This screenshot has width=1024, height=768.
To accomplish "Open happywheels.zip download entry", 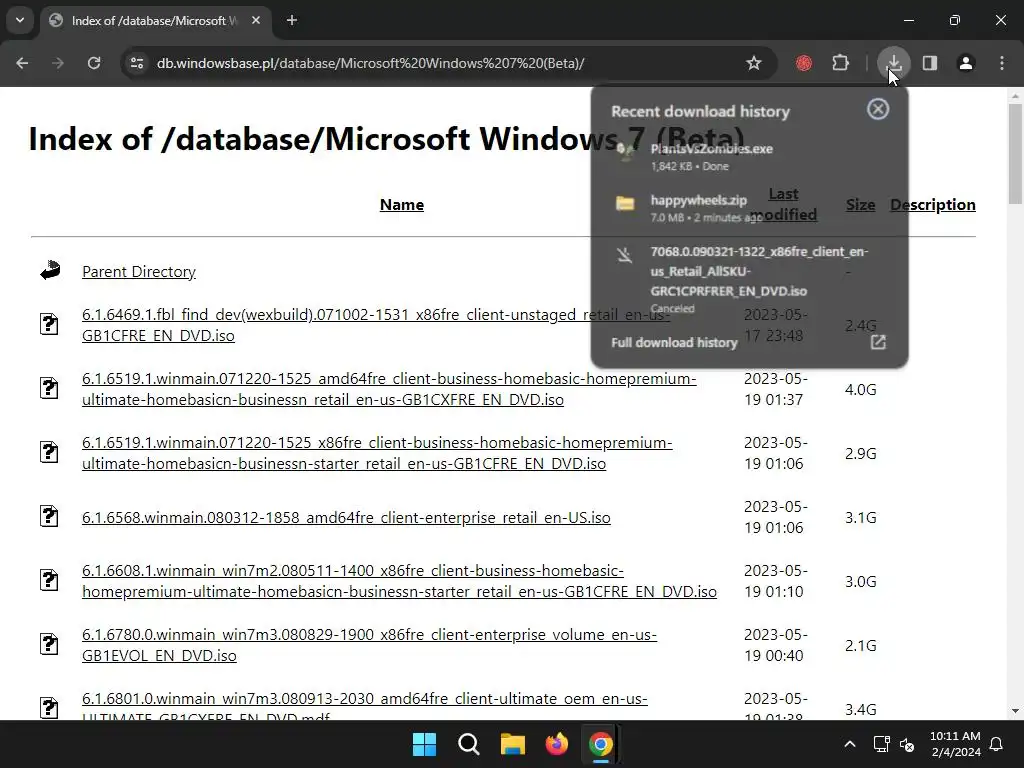I will point(749,208).
